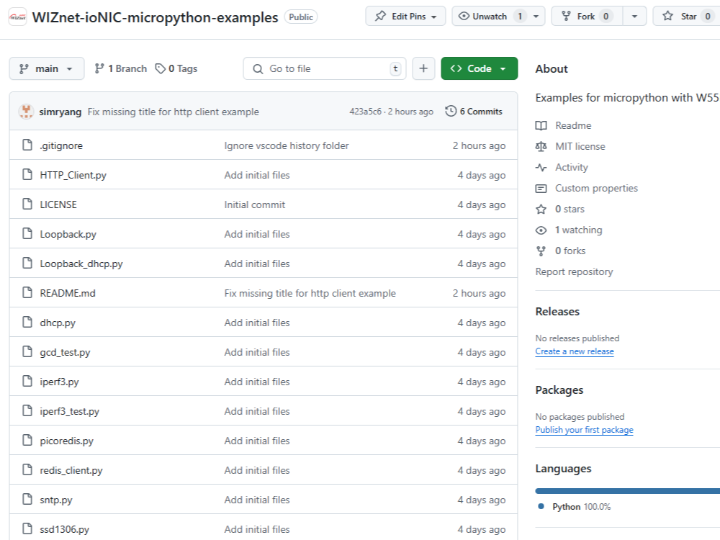Screen dimensions: 720x540
Task: Open commit Ignore vscode history folder
Action: 287,146
